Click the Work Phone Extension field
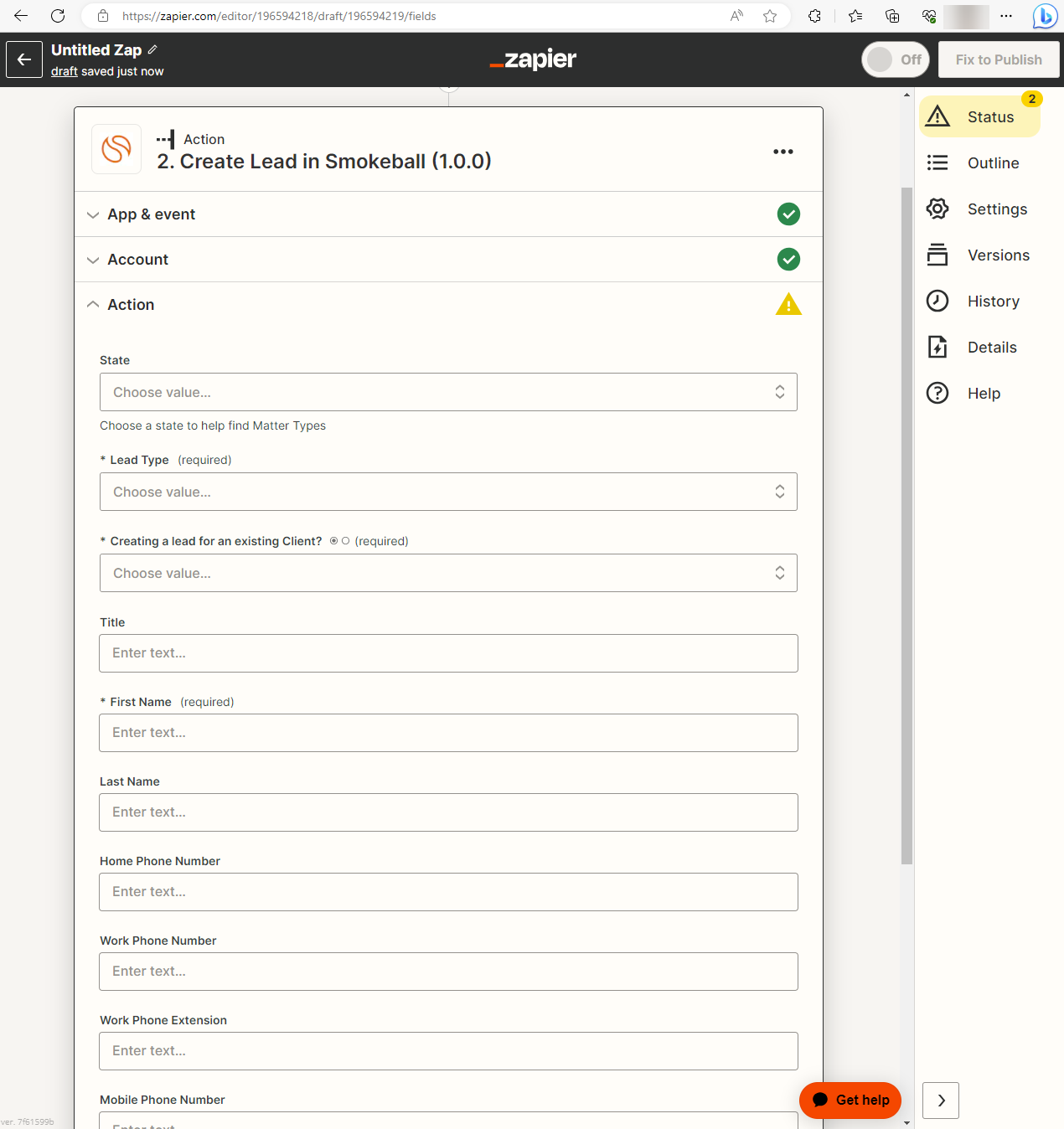The image size is (1064, 1129). click(448, 1051)
